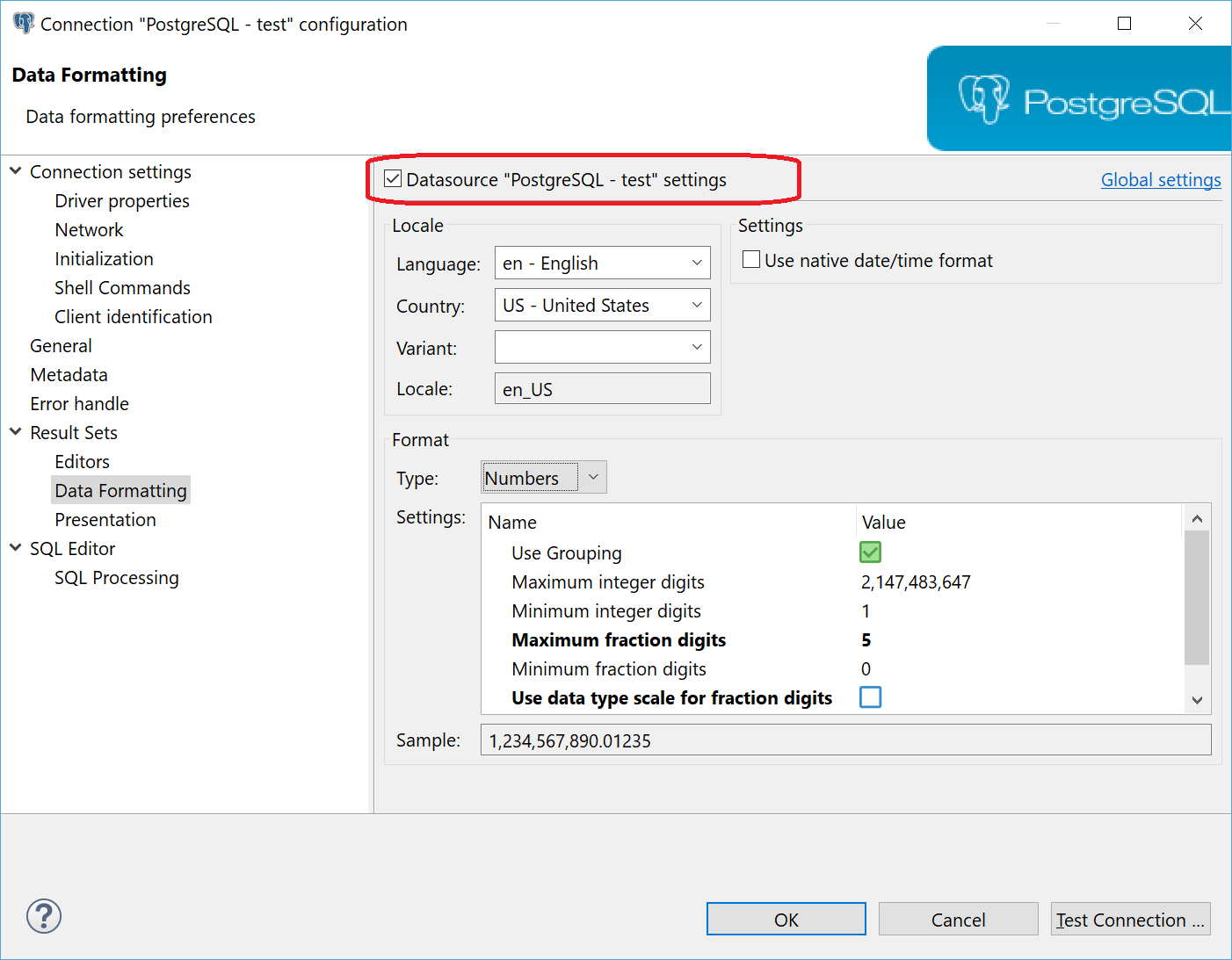Select the Presentation tree item
Image resolution: width=1232 pixels, height=960 pixels.
tap(105, 519)
